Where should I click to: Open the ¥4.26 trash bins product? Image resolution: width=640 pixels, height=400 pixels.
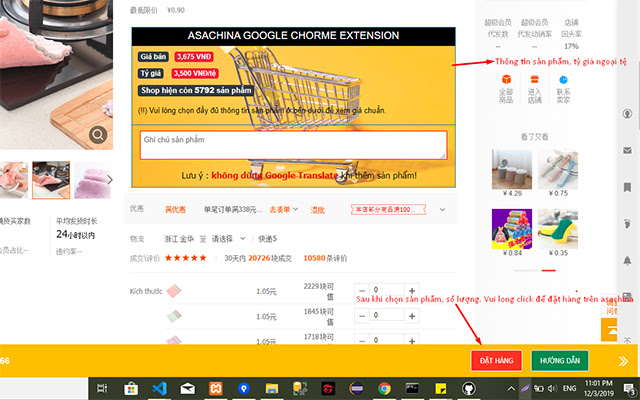512,169
